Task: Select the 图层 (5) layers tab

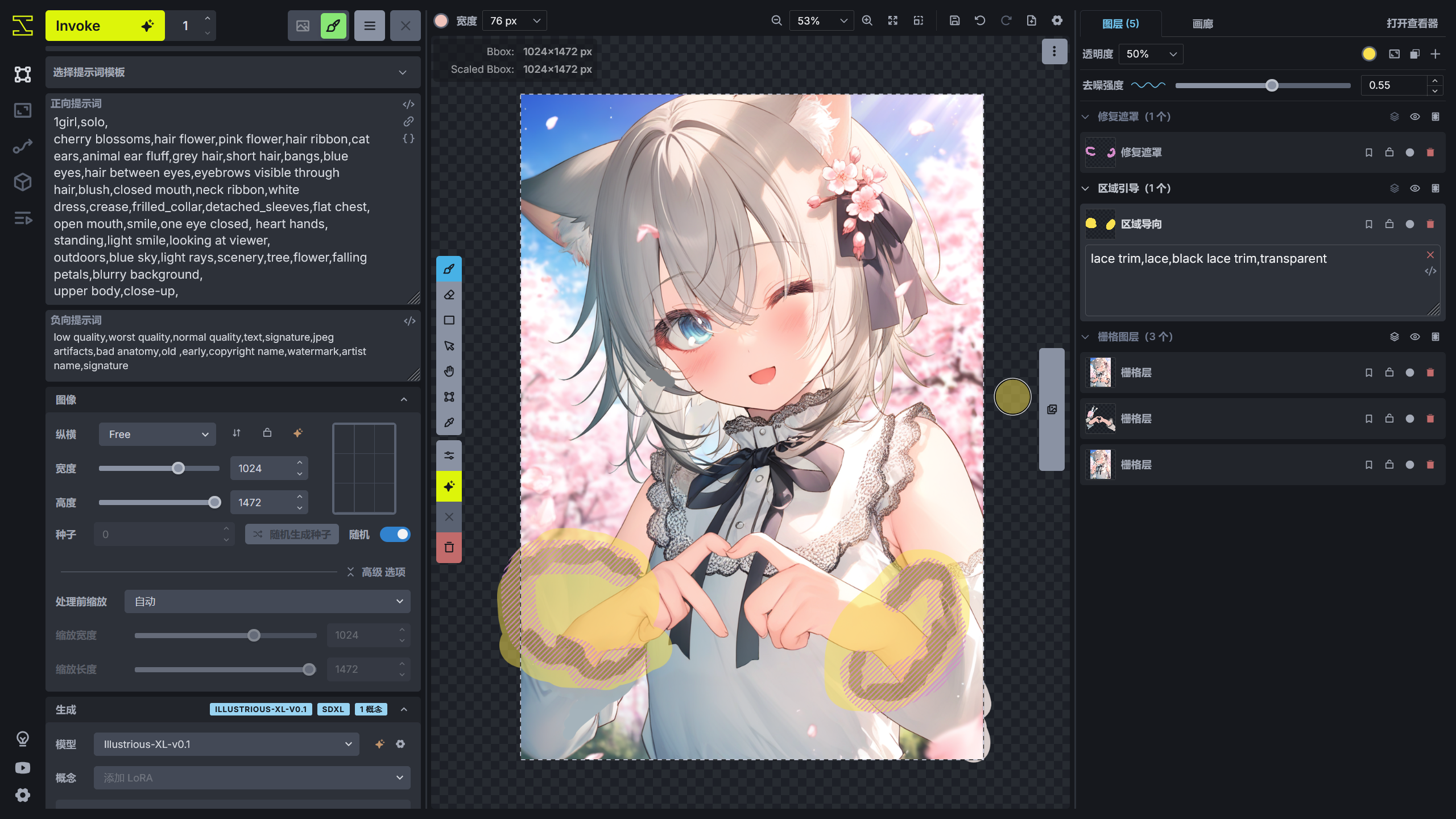Action: tap(1120, 24)
